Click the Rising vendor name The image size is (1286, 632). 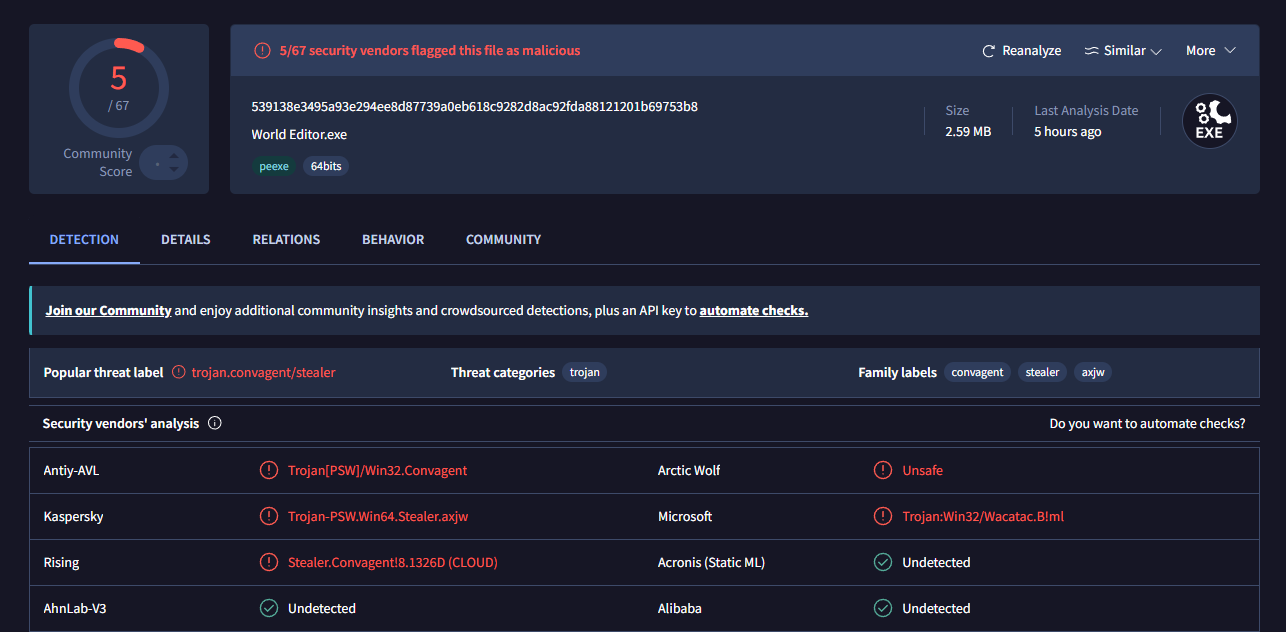click(x=61, y=562)
